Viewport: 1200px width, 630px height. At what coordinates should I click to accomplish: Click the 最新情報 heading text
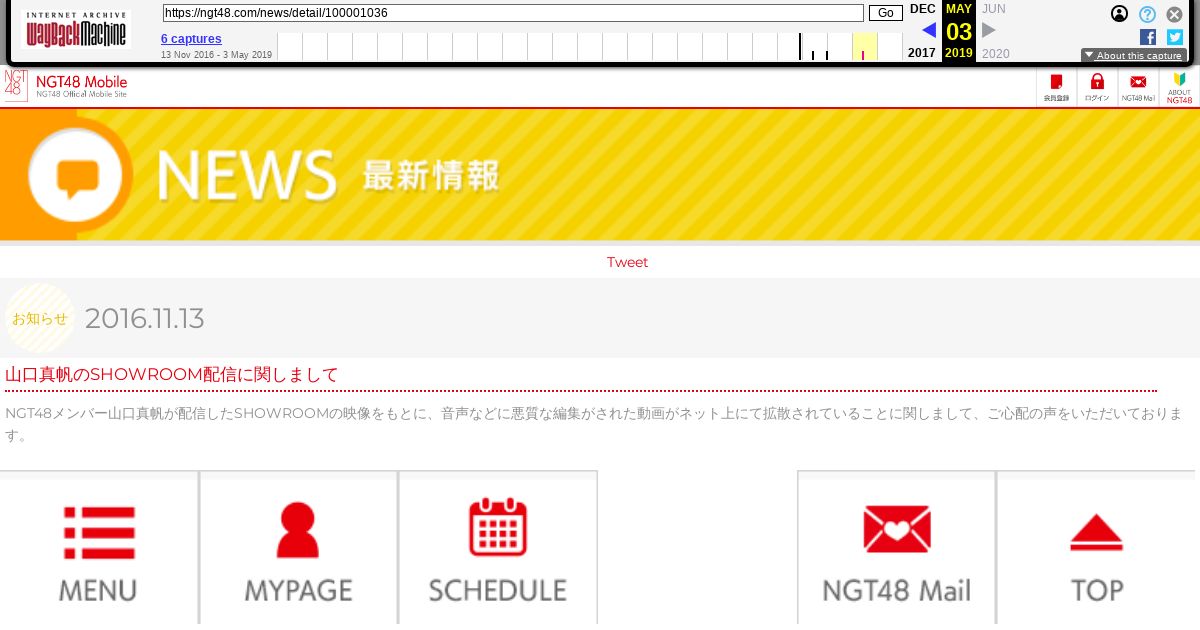(431, 176)
